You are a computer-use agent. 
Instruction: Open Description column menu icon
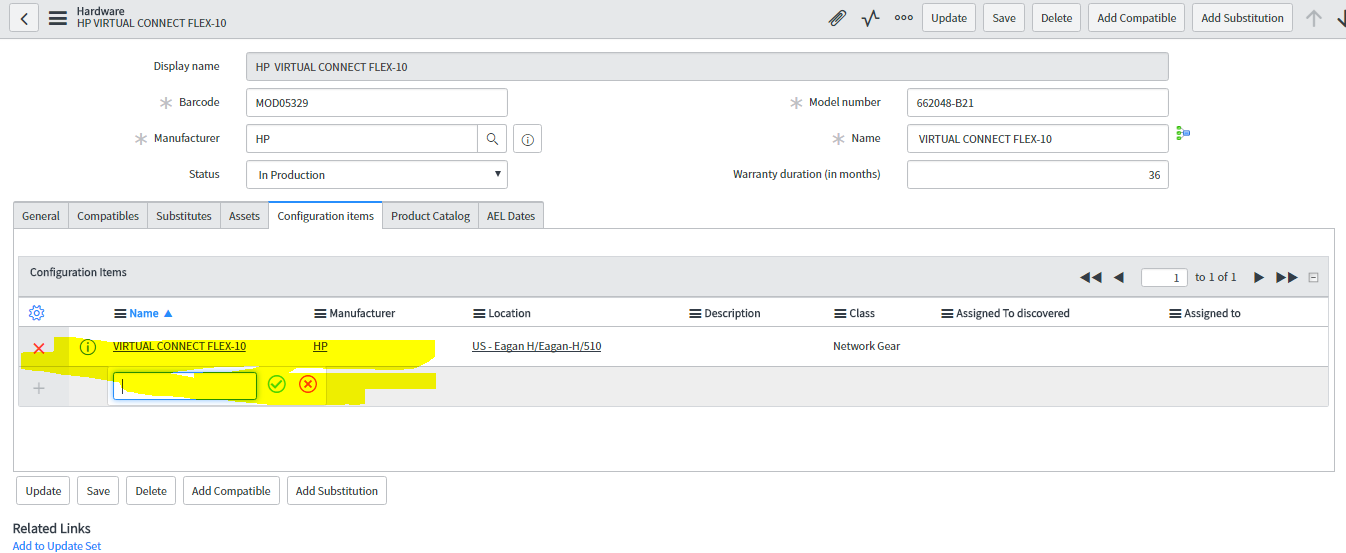click(x=696, y=313)
